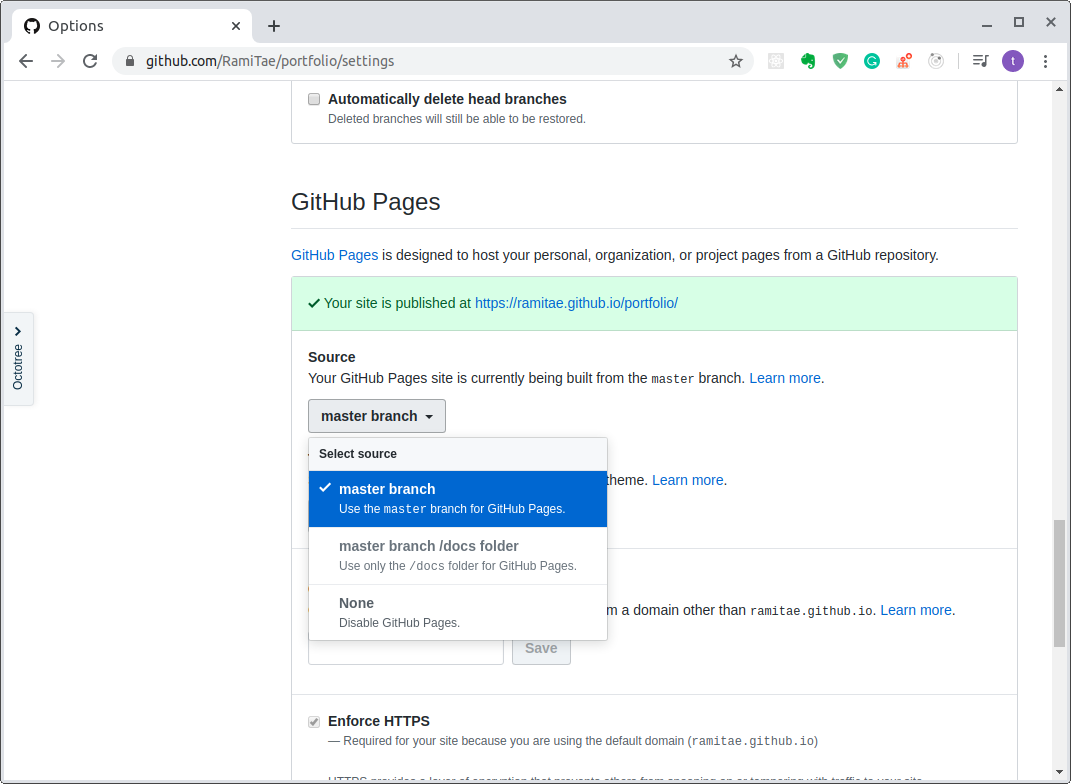Reload the settings page
Screen dimensions: 1071x784
coord(90,61)
